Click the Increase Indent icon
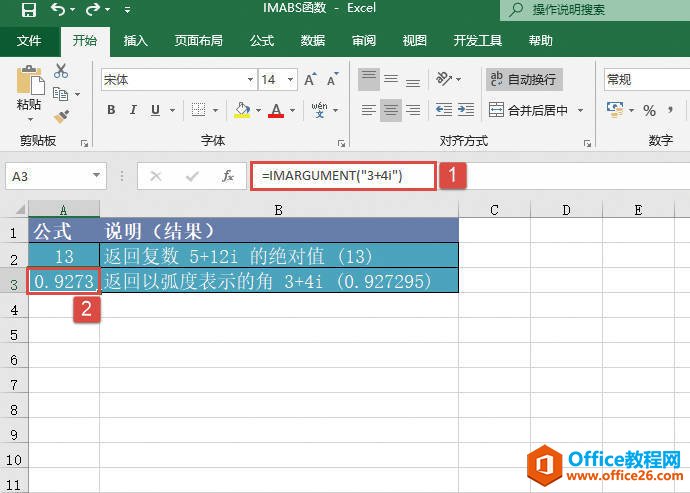The image size is (690, 493). 466,110
